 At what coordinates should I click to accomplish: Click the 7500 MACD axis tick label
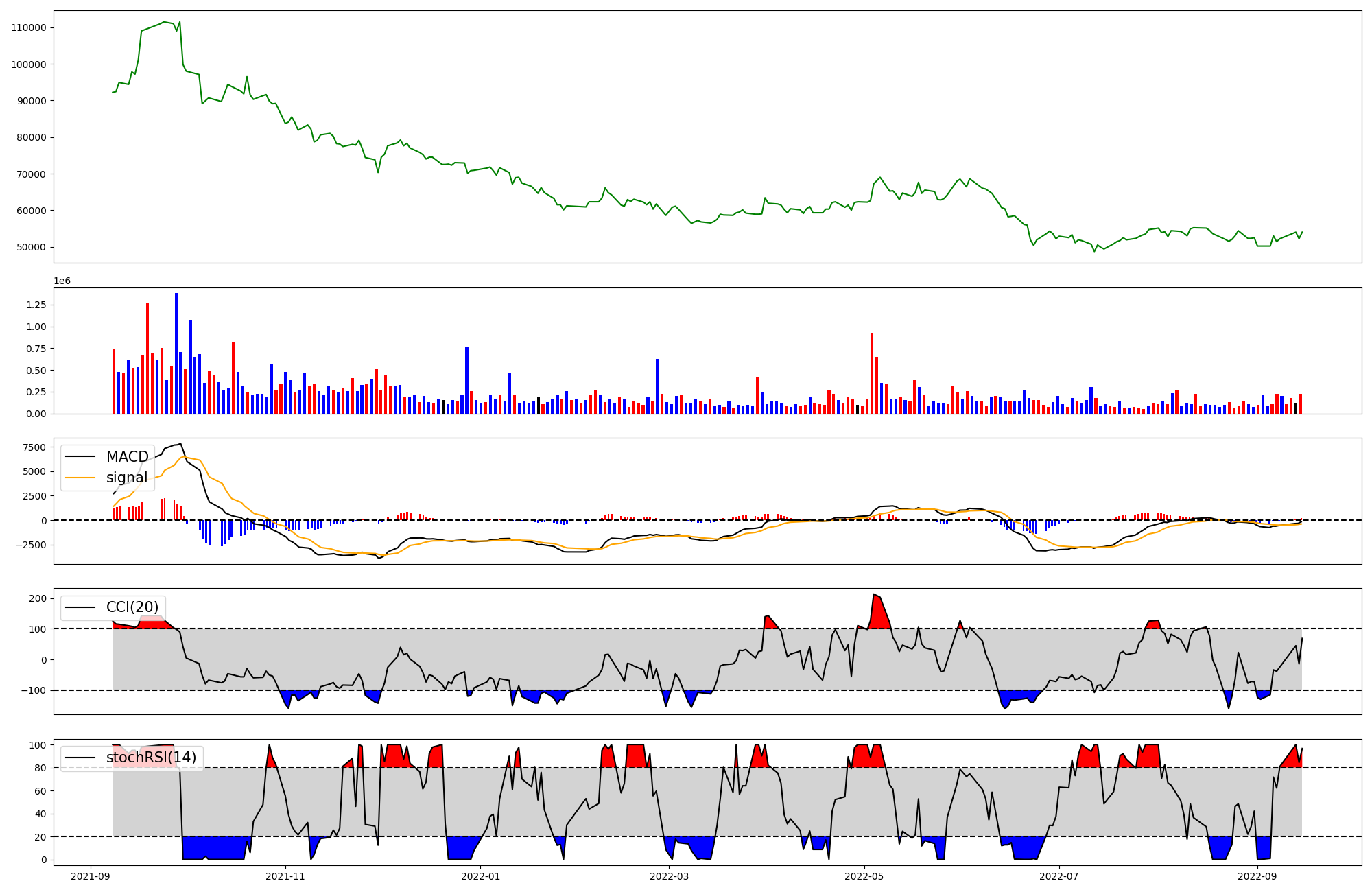click(x=34, y=448)
